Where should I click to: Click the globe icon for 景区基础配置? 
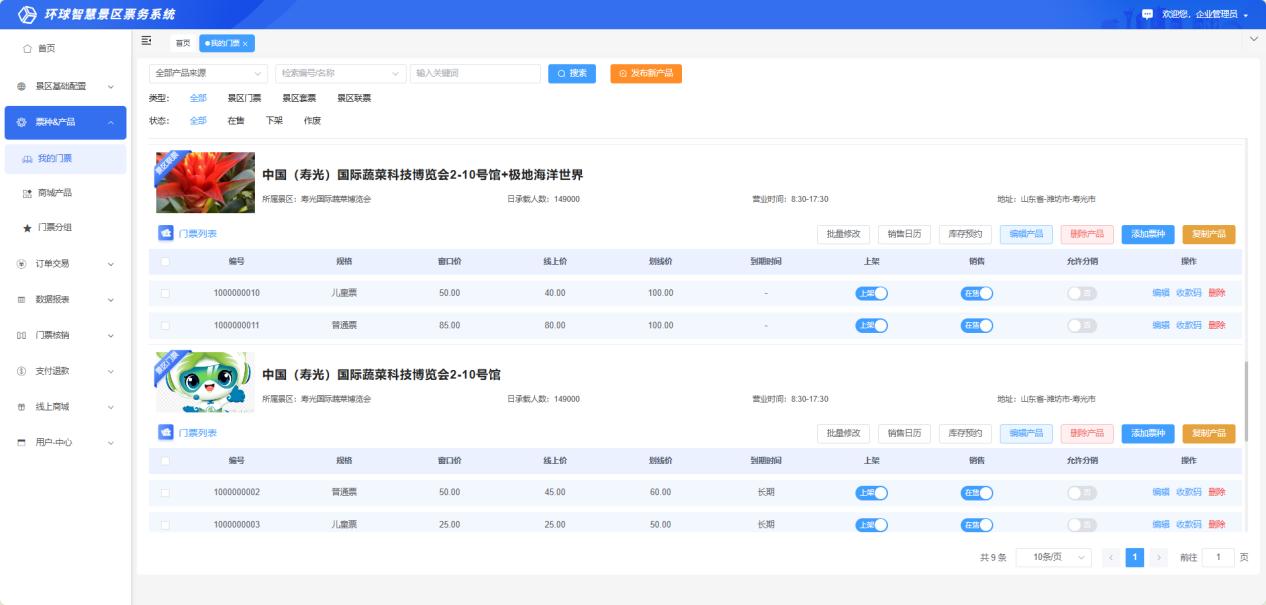(x=21, y=86)
